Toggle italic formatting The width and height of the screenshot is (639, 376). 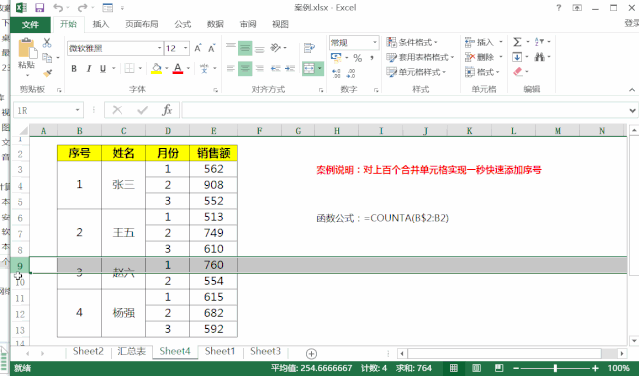click(88, 68)
